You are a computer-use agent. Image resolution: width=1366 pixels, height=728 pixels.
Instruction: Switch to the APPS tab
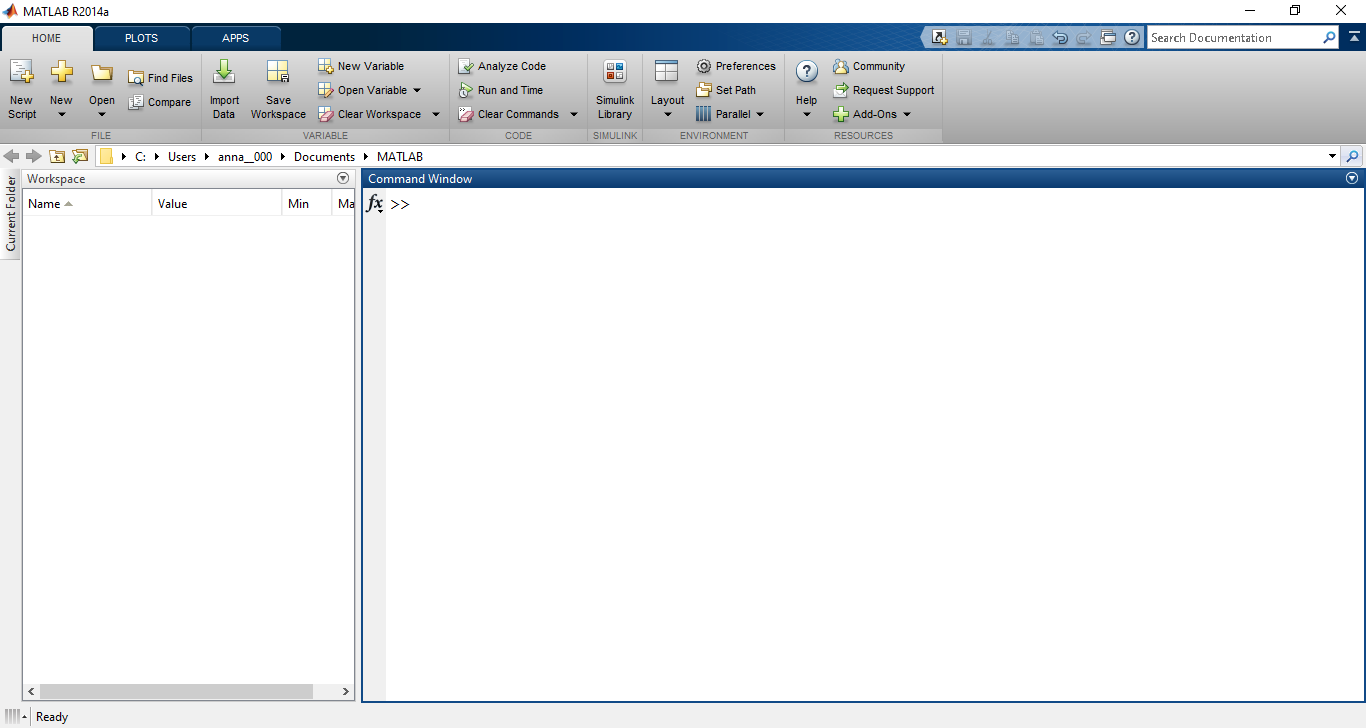[236, 38]
